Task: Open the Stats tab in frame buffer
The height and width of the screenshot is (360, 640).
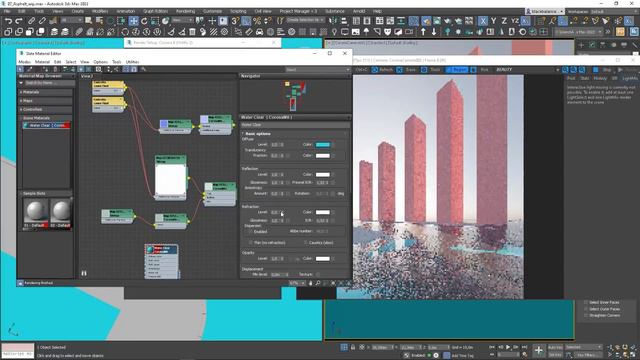Action: click(x=584, y=78)
